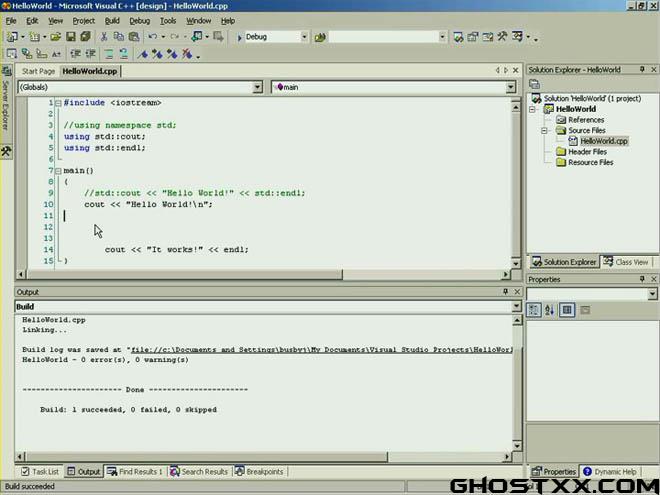Viewport: 660px width, 495px height.
Task: Clear all bookmarks with red-X flag icon
Action: click(187, 54)
